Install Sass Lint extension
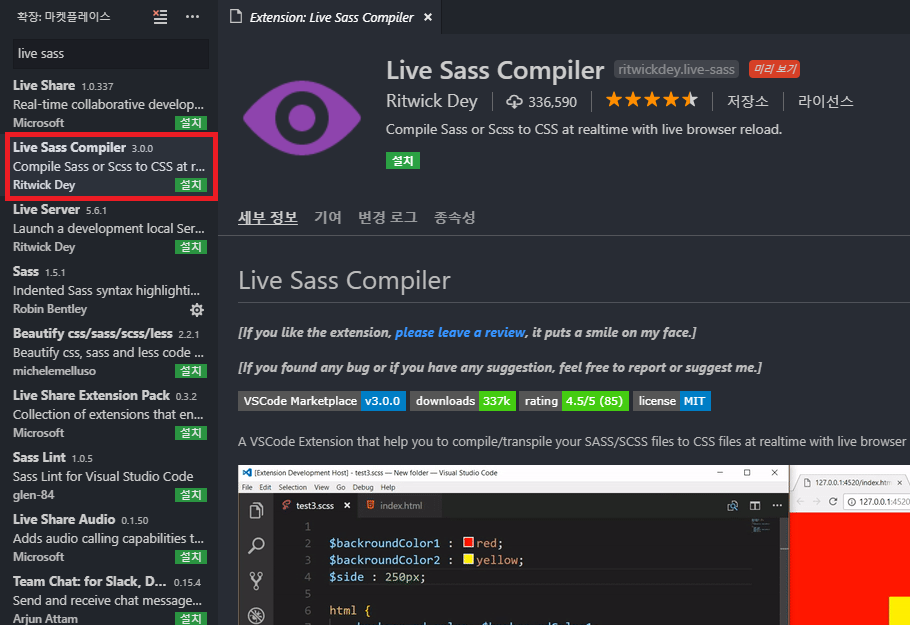910x625 pixels. (191, 496)
